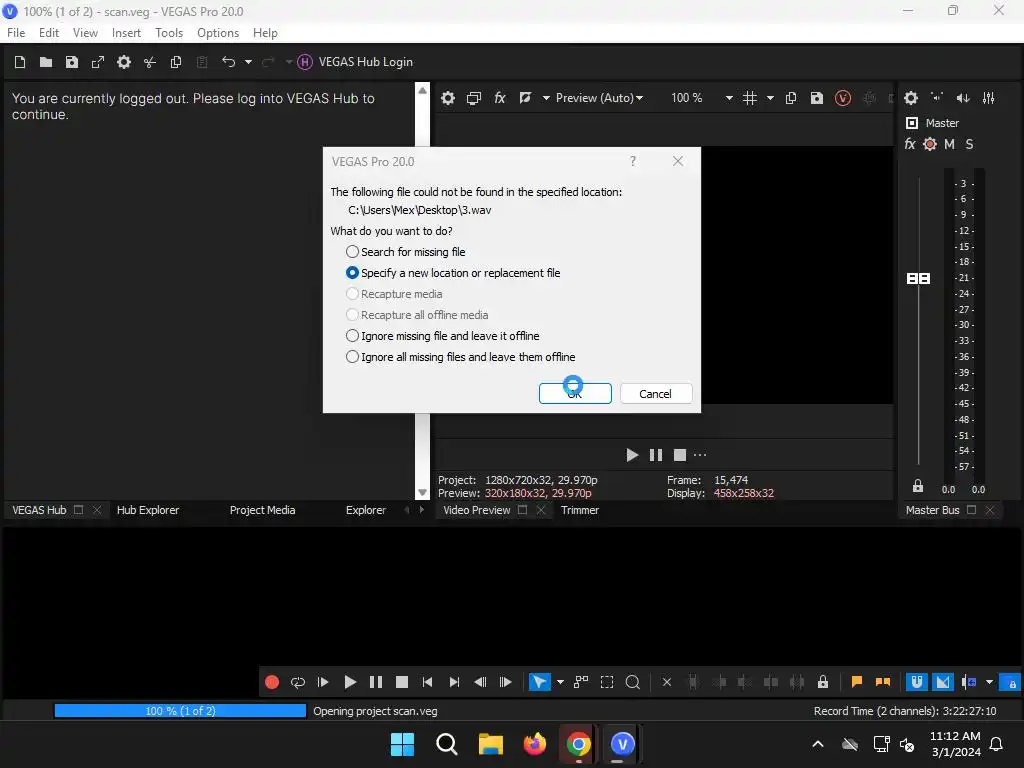The width and height of the screenshot is (1024, 768).
Task: Save preview snapshot to file icon
Action: (x=816, y=98)
